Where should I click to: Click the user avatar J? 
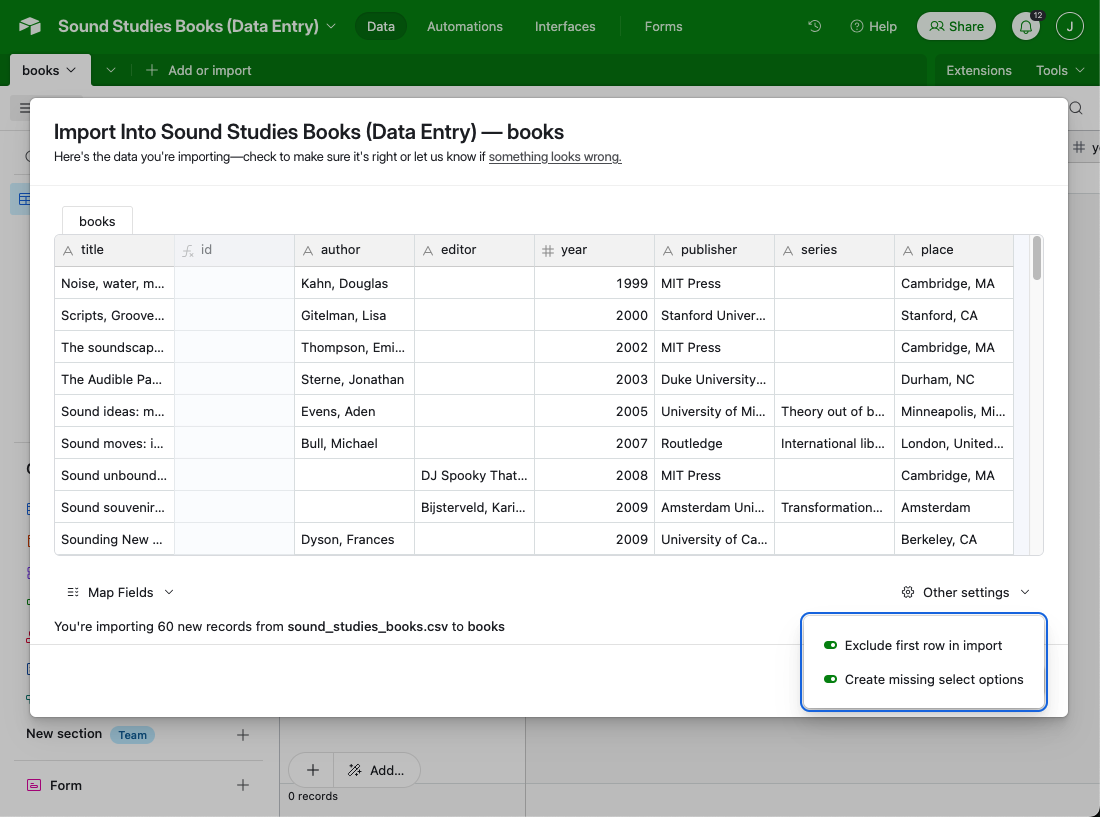point(1069,26)
